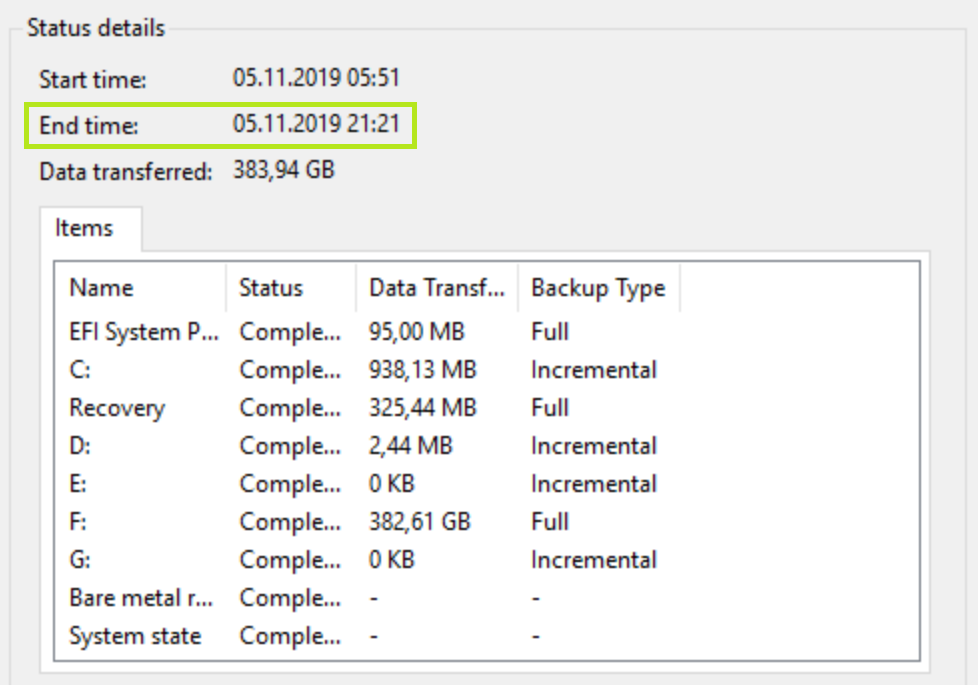The width and height of the screenshot is (978, 685).
Task: Click the 938,13 MB cell for C:
Action: (x=423, y=370)
